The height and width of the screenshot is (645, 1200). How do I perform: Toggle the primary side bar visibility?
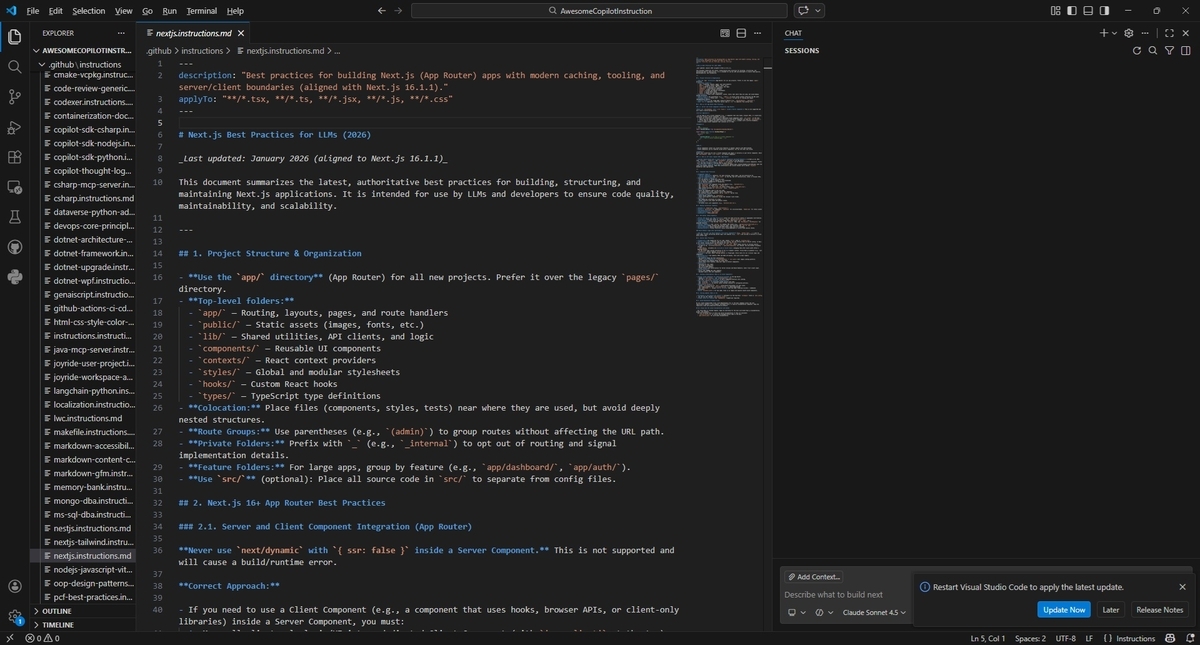[1073, 11]
